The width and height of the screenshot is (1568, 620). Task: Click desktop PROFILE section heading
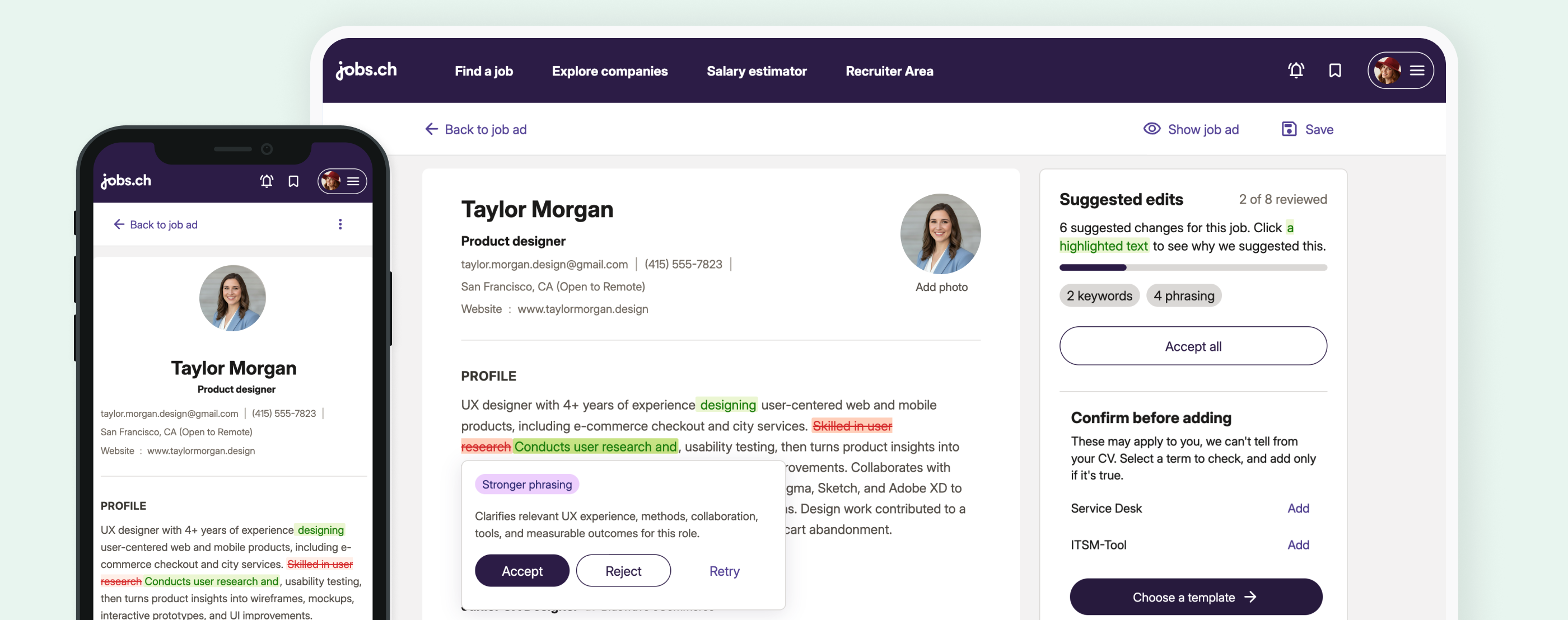tap(488, 376)
